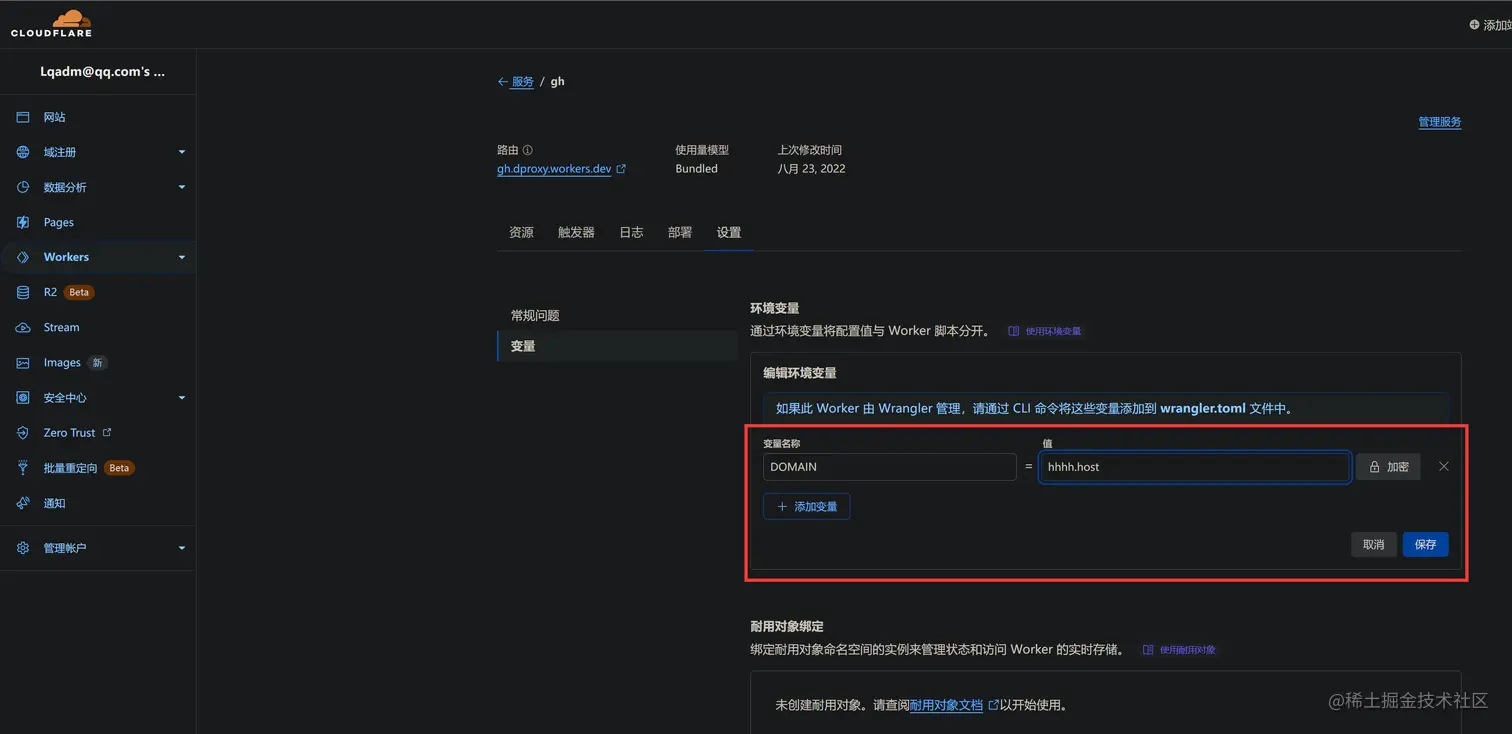Screen dimensions: 1512x734
Task: Open 使用耐用对象 help link
Action: (1187, 650)
